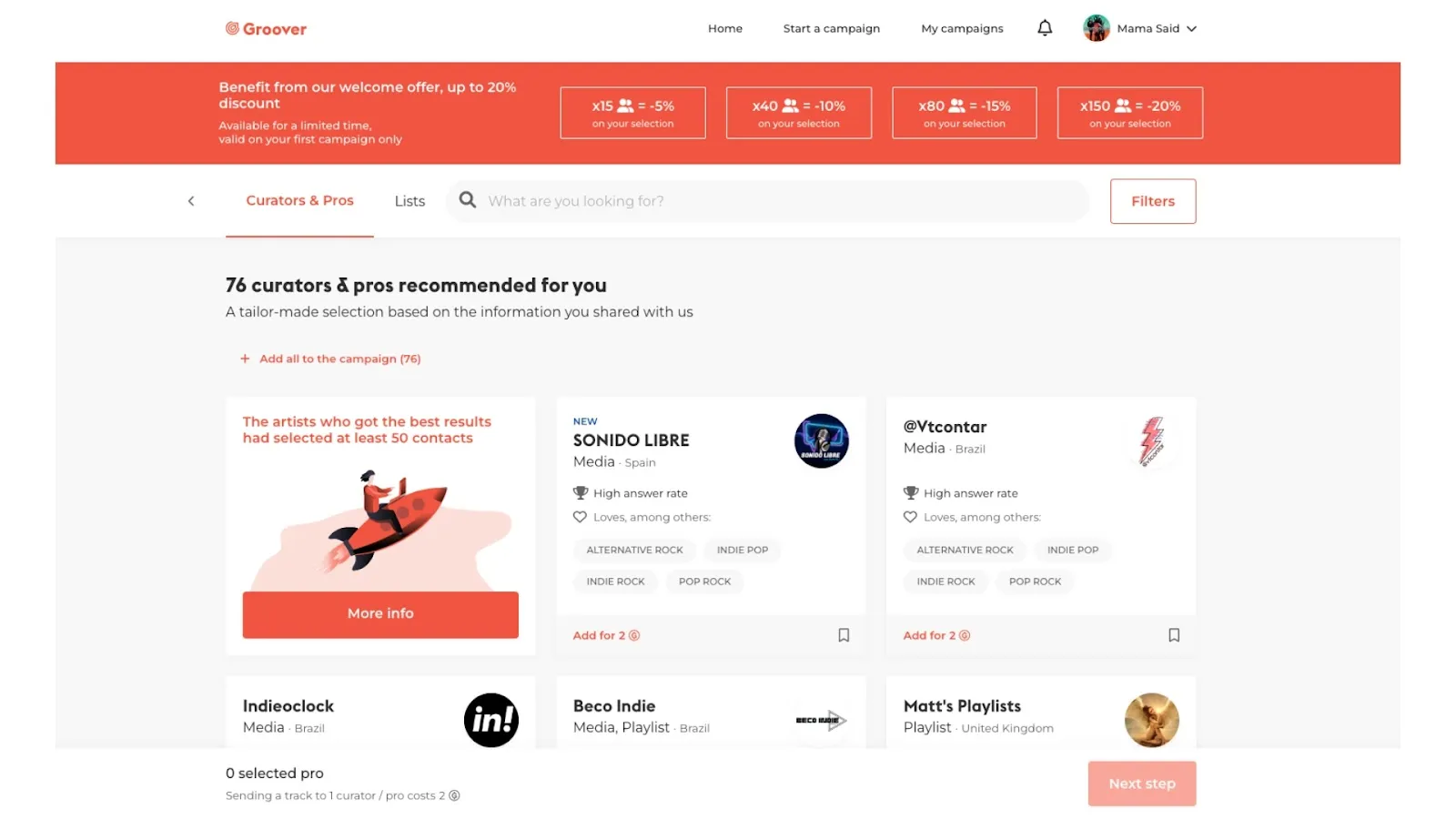Open the Matt's Playlists avatar
Image resolution: width=1456 pixels, height=819 pixels.
coord(1152,720)
